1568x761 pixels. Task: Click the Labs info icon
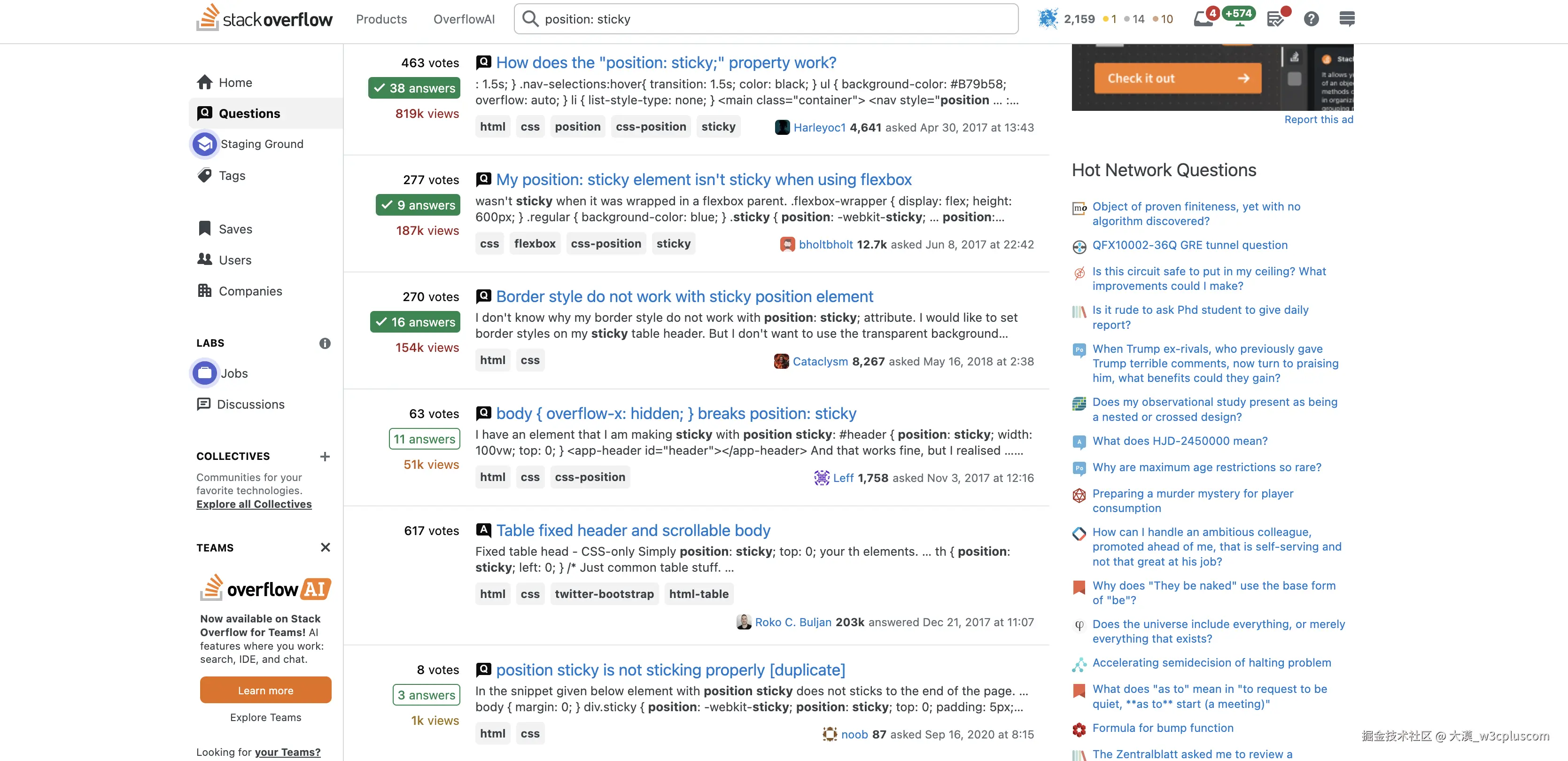click(x=325, y=343)
